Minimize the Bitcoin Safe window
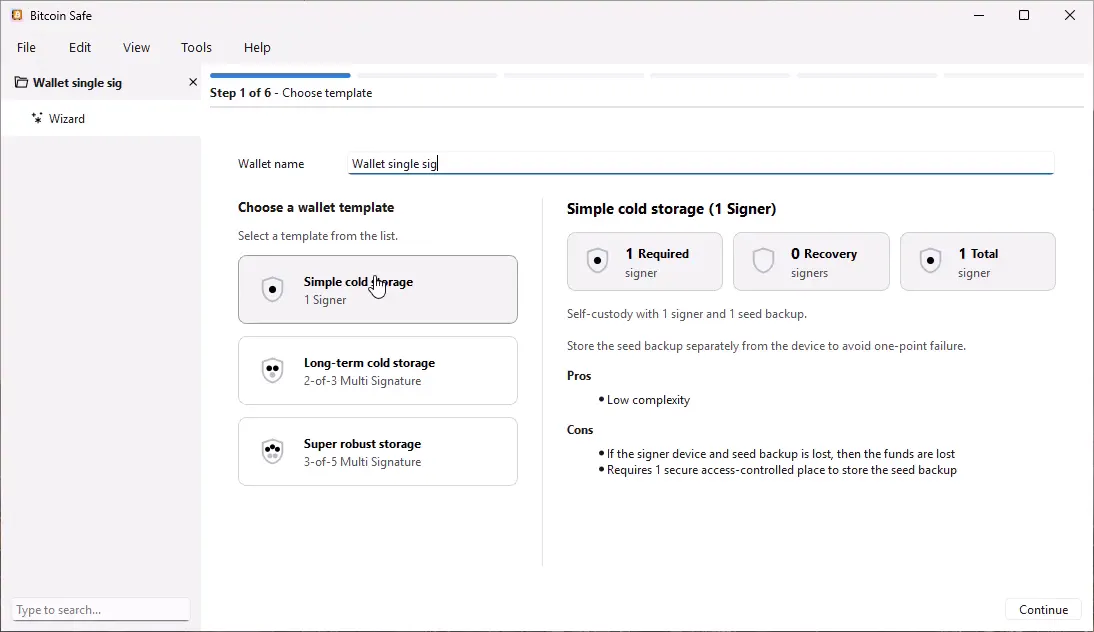This screenshot has width=1094, height=632. coord(979,15)
